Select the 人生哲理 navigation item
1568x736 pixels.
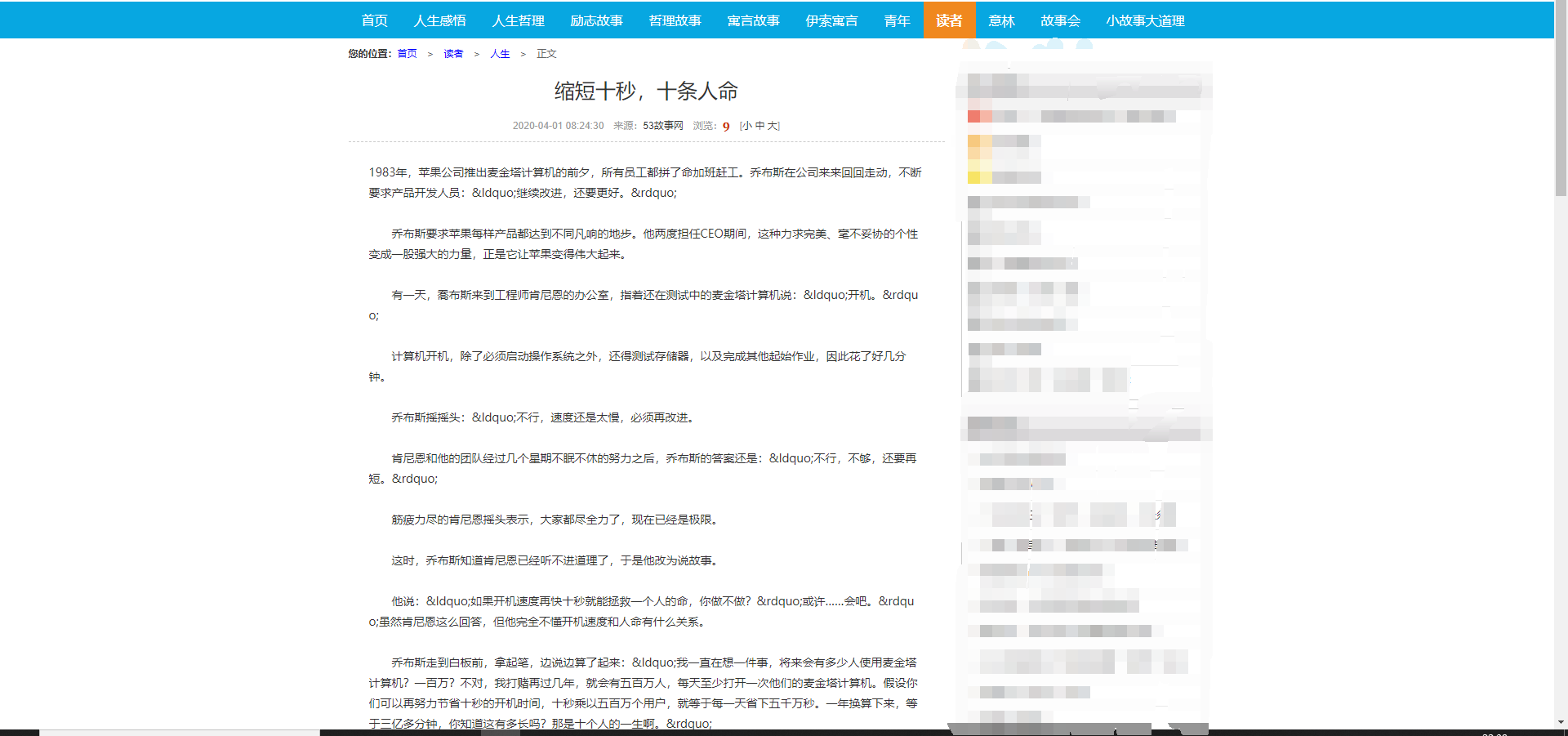(518, 20)
